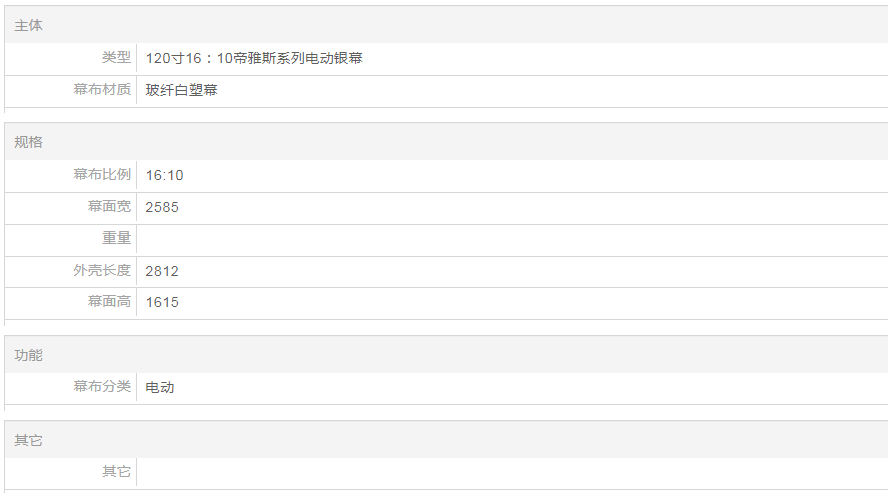Select the 2812 shell length value
The width and height of the screenshot is (892, 493).
click(162, 271)
